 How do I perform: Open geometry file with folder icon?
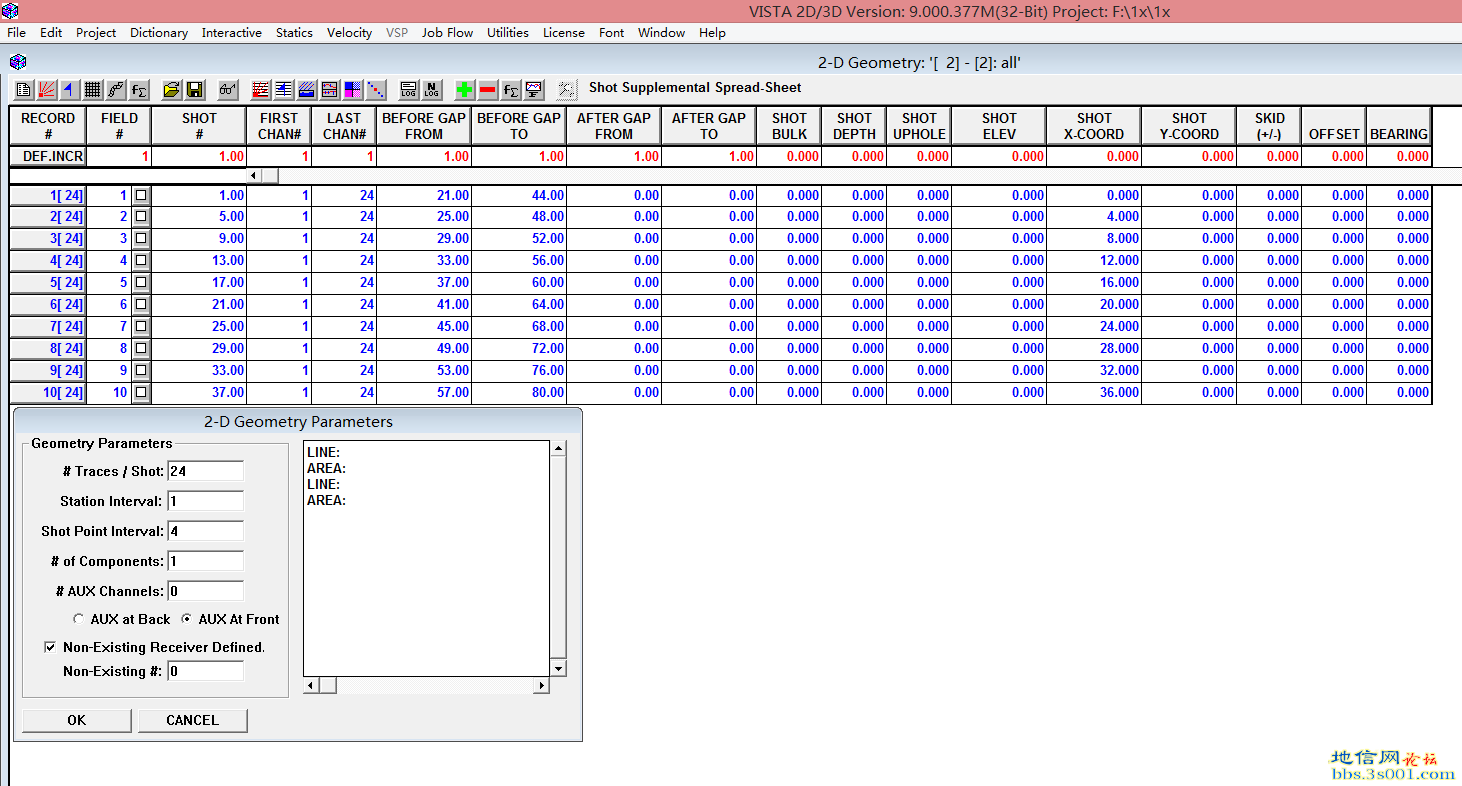[x=172, y=90]
